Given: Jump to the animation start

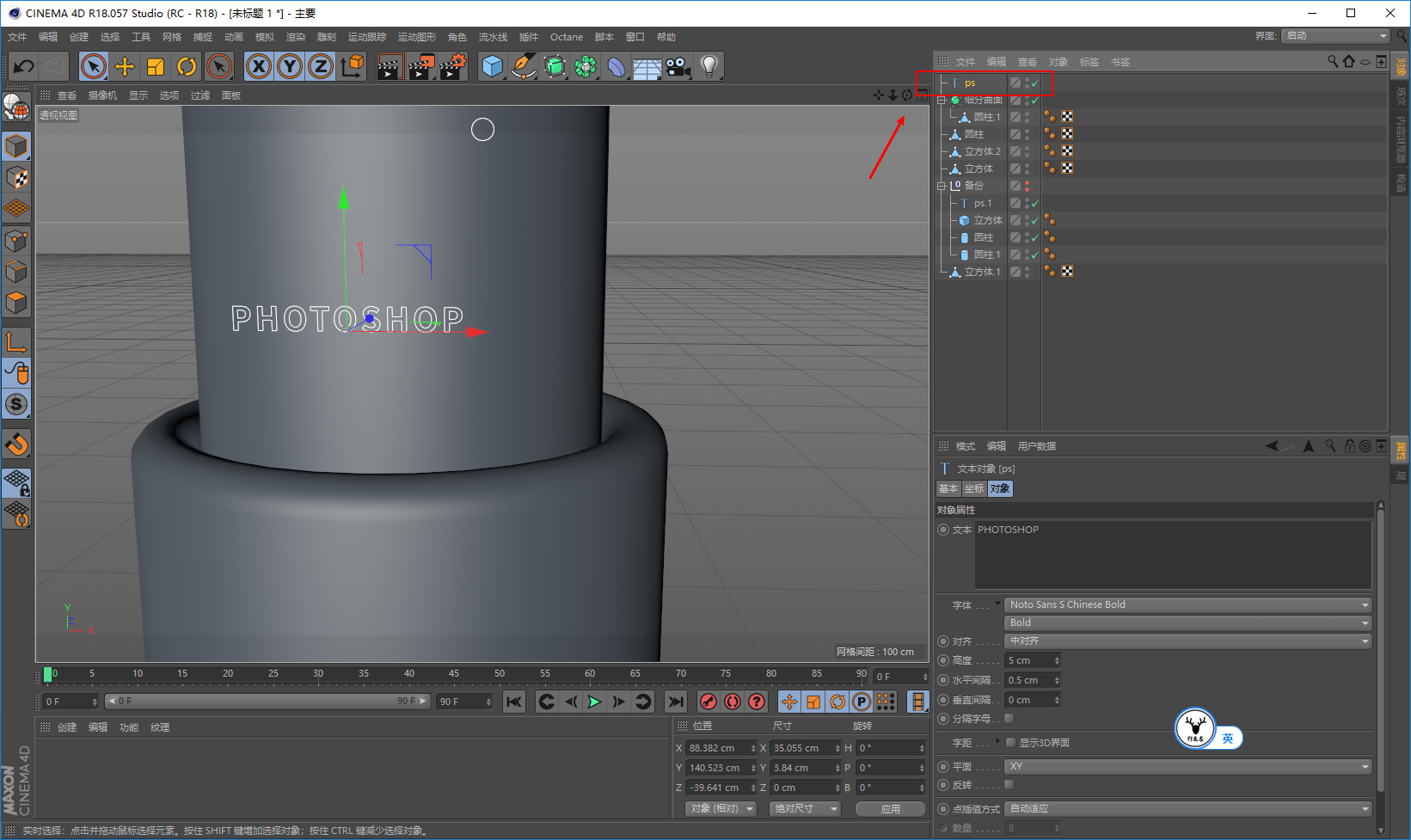Looking at the screenshot, I should click(x=514, y=702).
